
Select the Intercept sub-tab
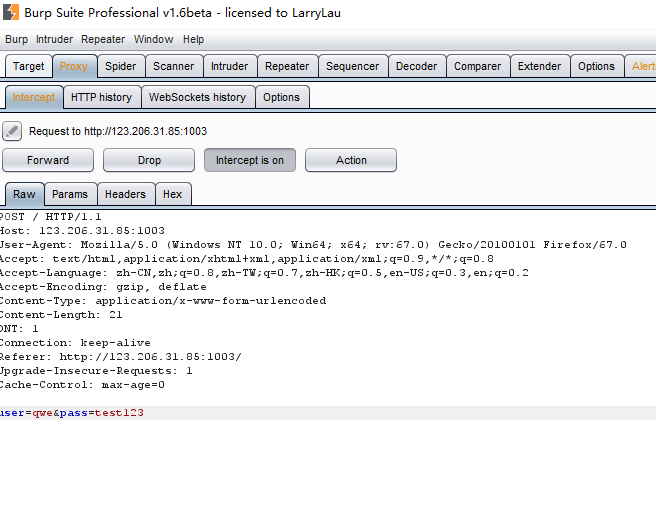tap(34, 97)
